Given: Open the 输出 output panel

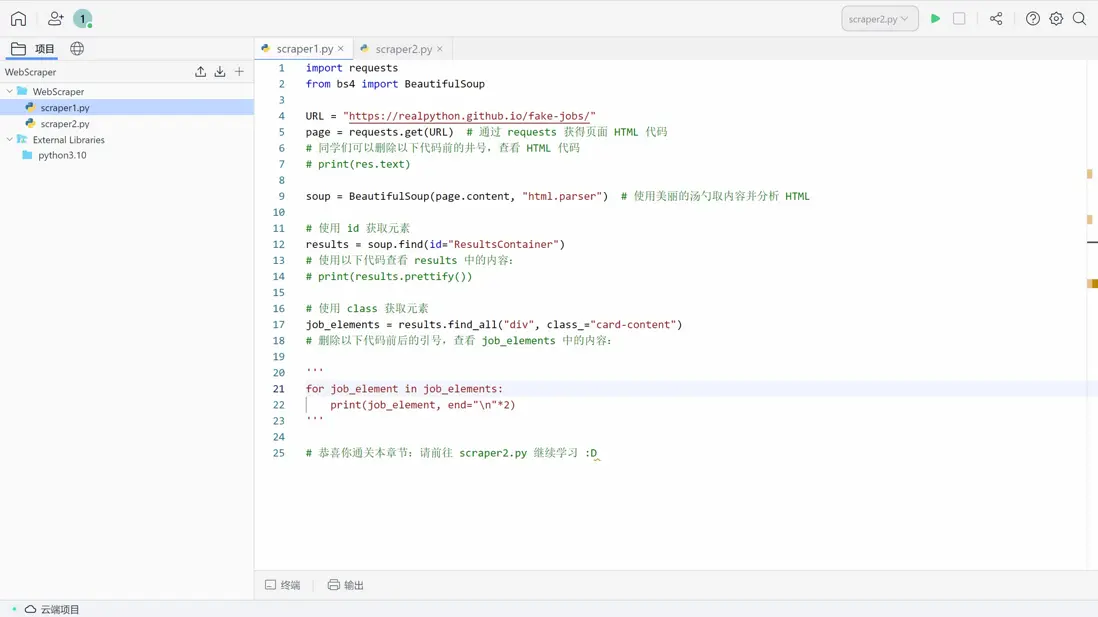Looking at the screenshot, I should pos(346,585).
